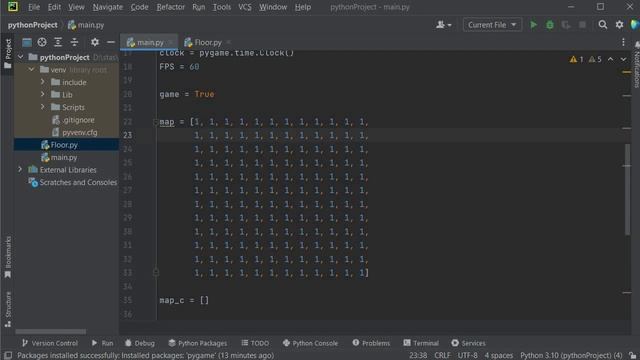Open Project panel options gear icon
Screen dimensions: 640x360
(x=95, y=42)
